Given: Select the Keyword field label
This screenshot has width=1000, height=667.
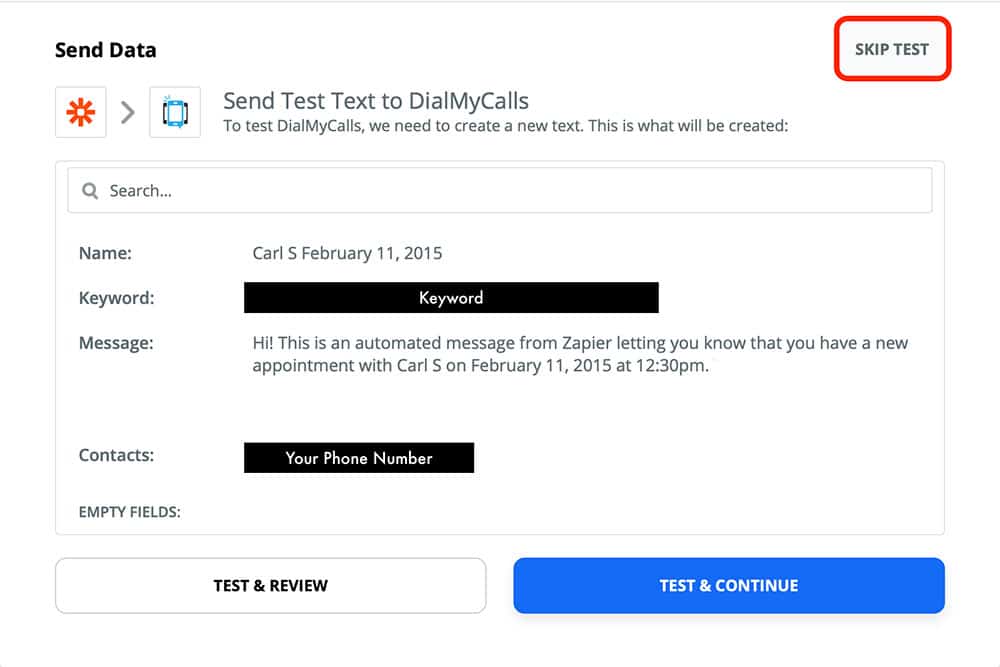Looking at the screenshot, I should coord(116,298).
